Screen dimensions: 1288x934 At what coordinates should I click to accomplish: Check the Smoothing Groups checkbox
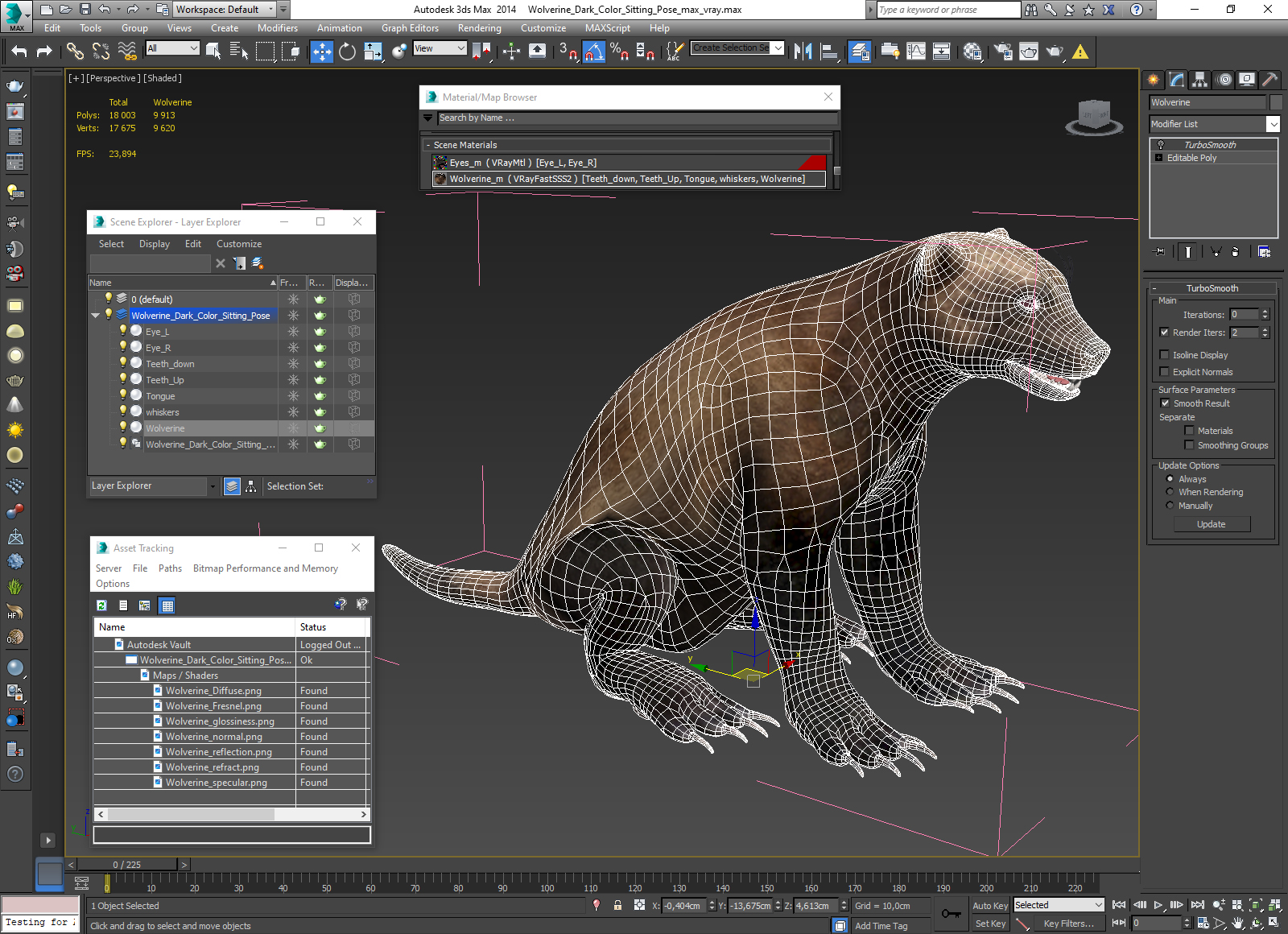click(x=1189, y=445)
